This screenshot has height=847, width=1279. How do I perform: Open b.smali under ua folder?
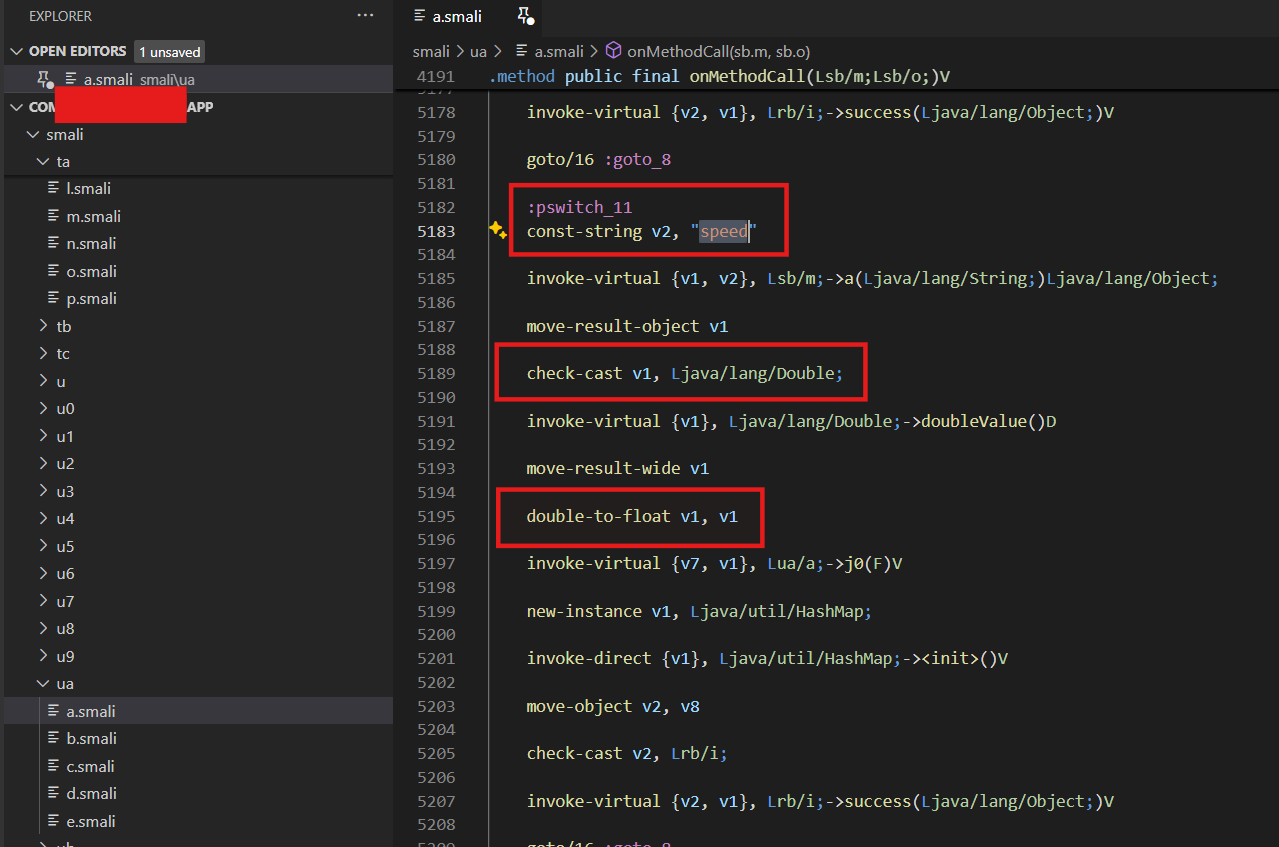point(196,738)
